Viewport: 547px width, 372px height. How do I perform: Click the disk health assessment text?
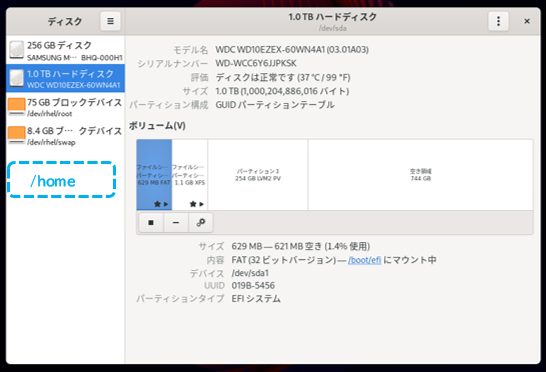point(283,77)
